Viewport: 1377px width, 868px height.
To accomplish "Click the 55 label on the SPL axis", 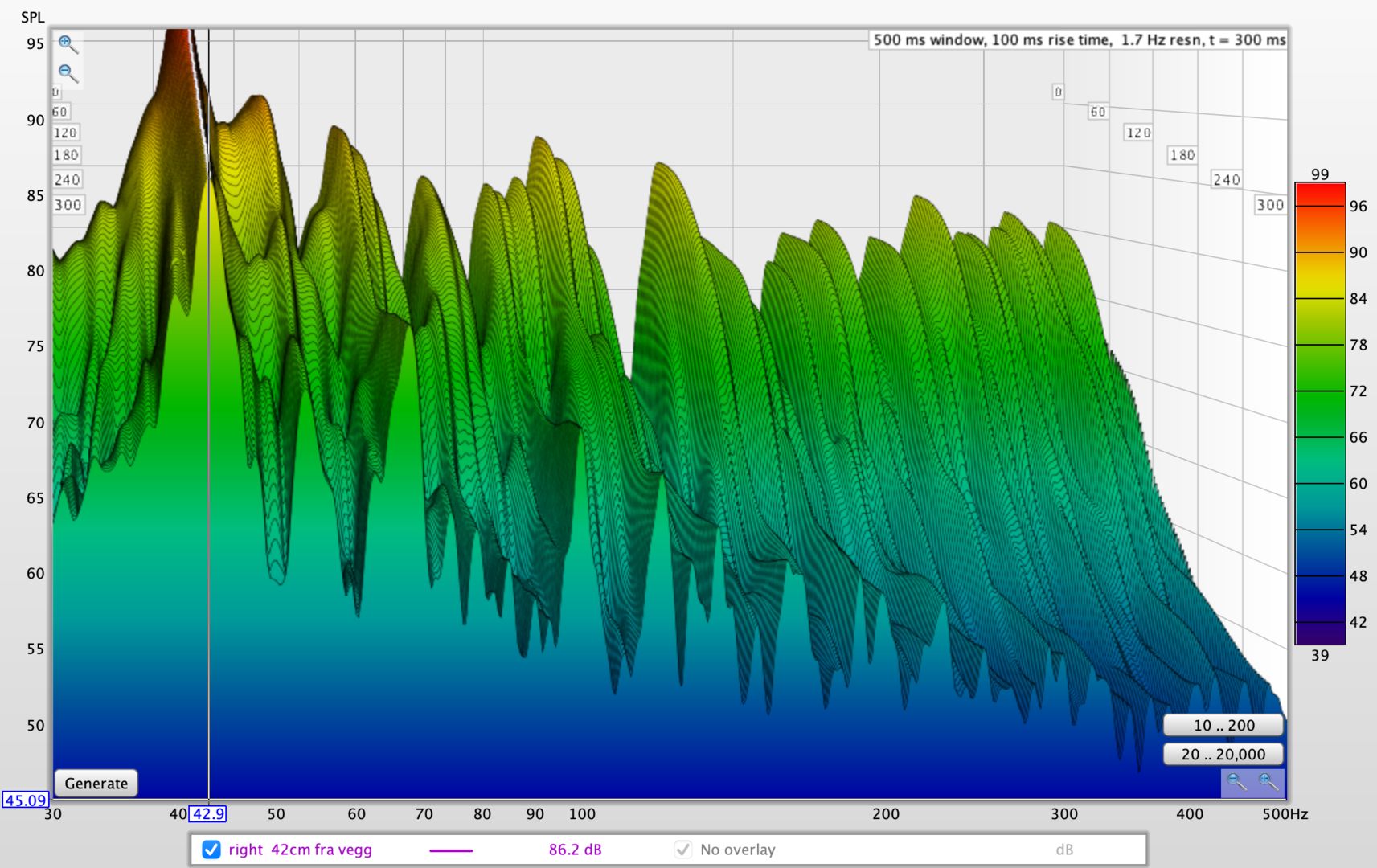I will 35,649.
